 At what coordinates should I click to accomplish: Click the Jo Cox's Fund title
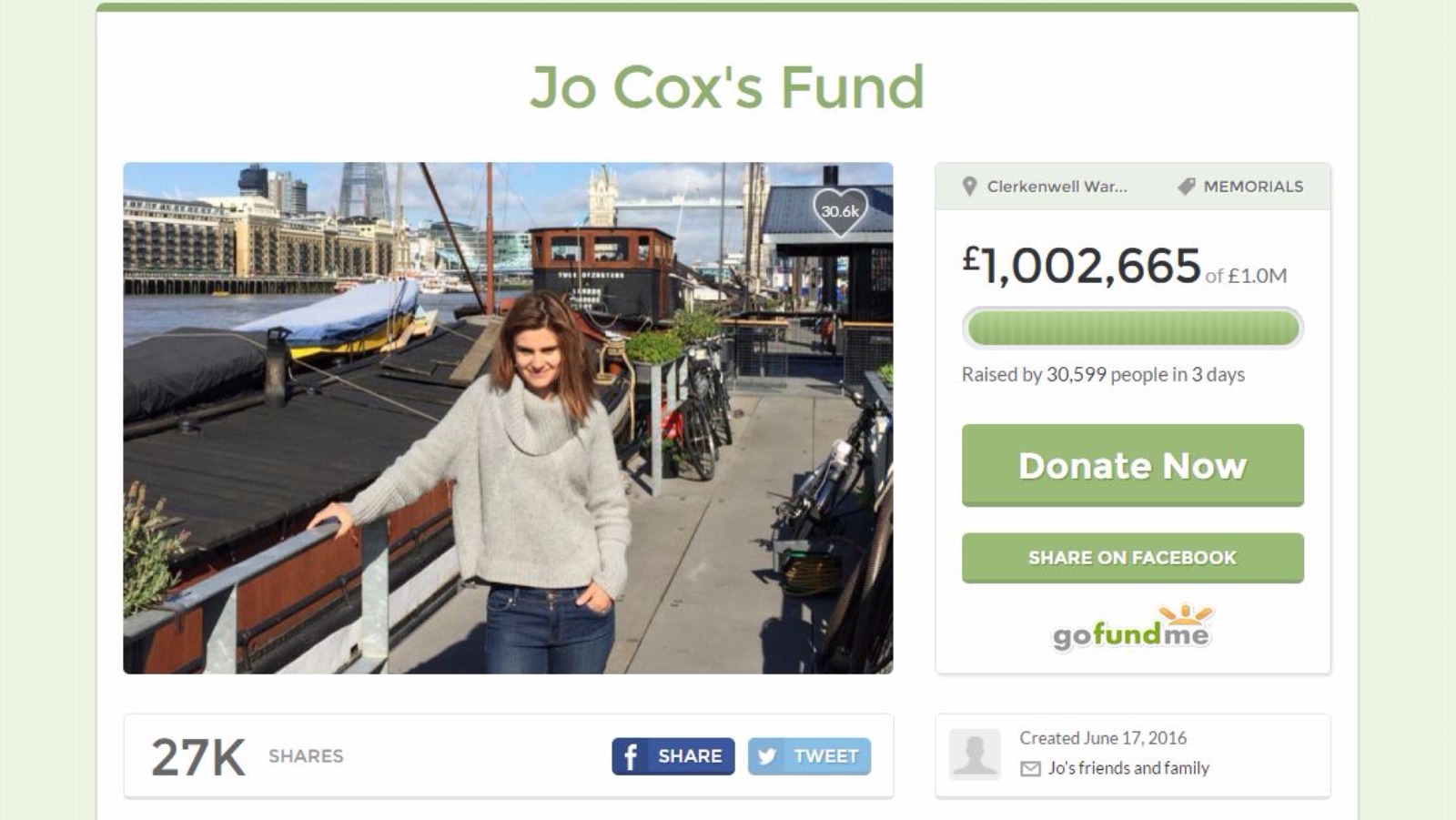click(727, 87)
